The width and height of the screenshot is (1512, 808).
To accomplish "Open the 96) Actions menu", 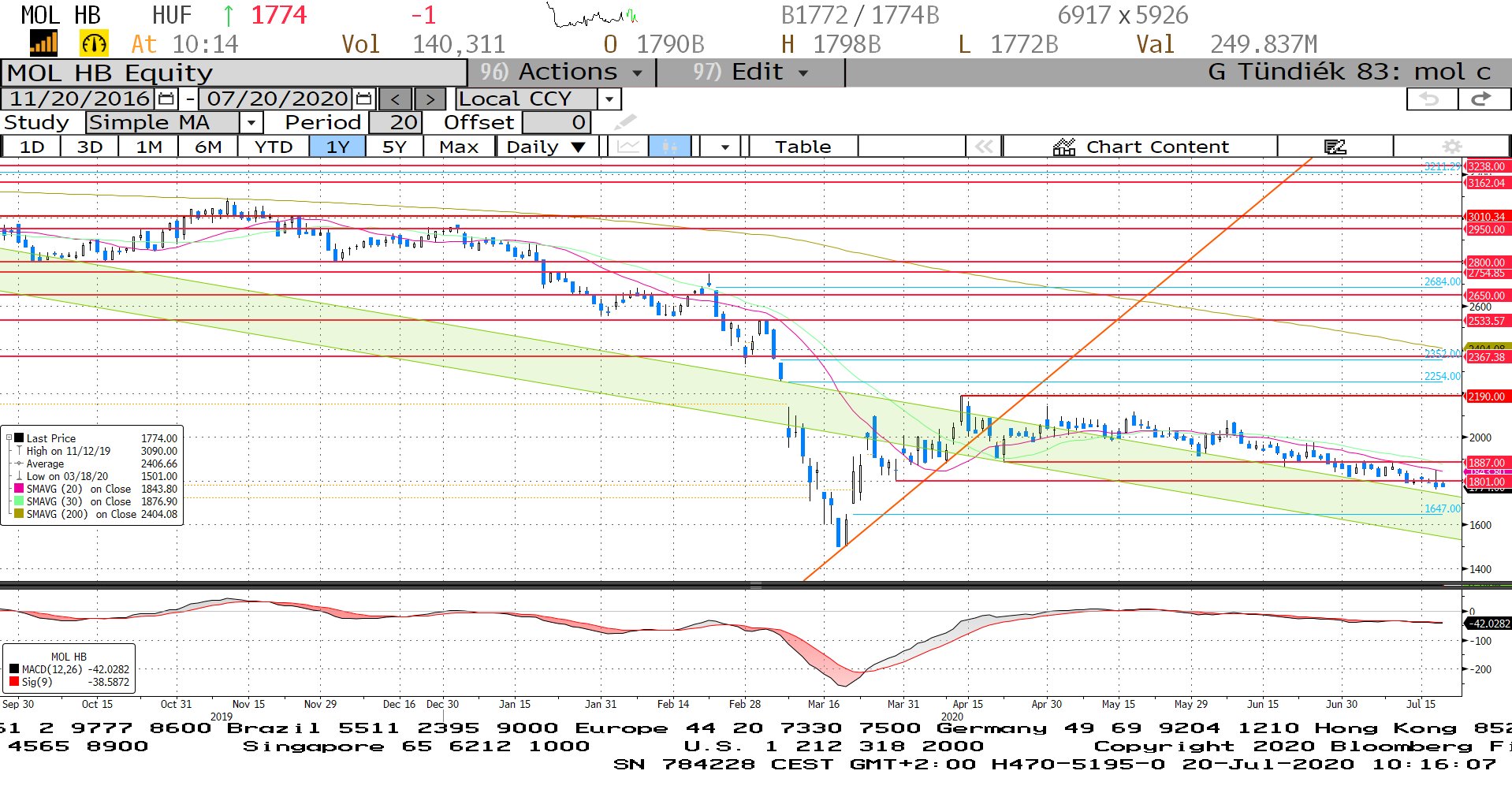I will click(x=560, y=73).
